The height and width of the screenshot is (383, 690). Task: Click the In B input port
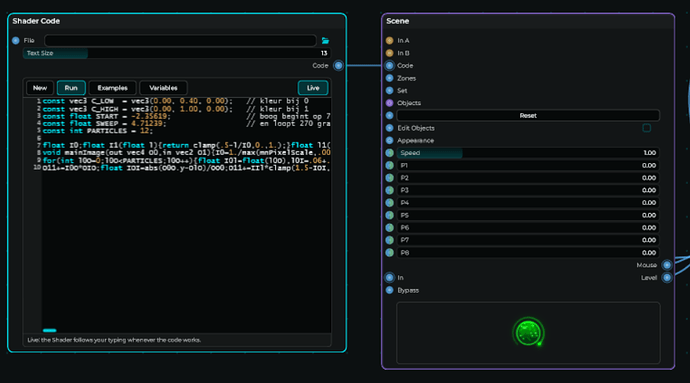(389, 53)
